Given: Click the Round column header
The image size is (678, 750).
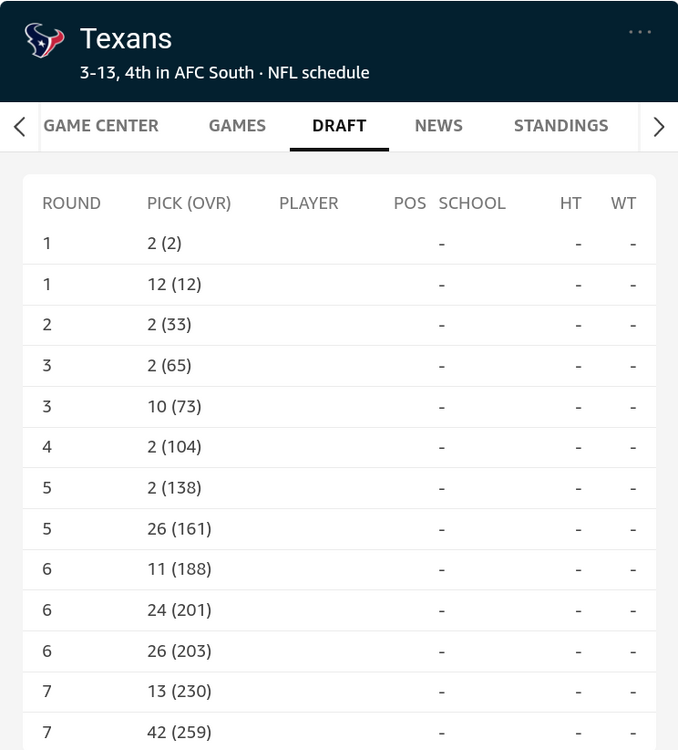Looking at the screenshot, I should pyautogui.click(x=71, y=203).
